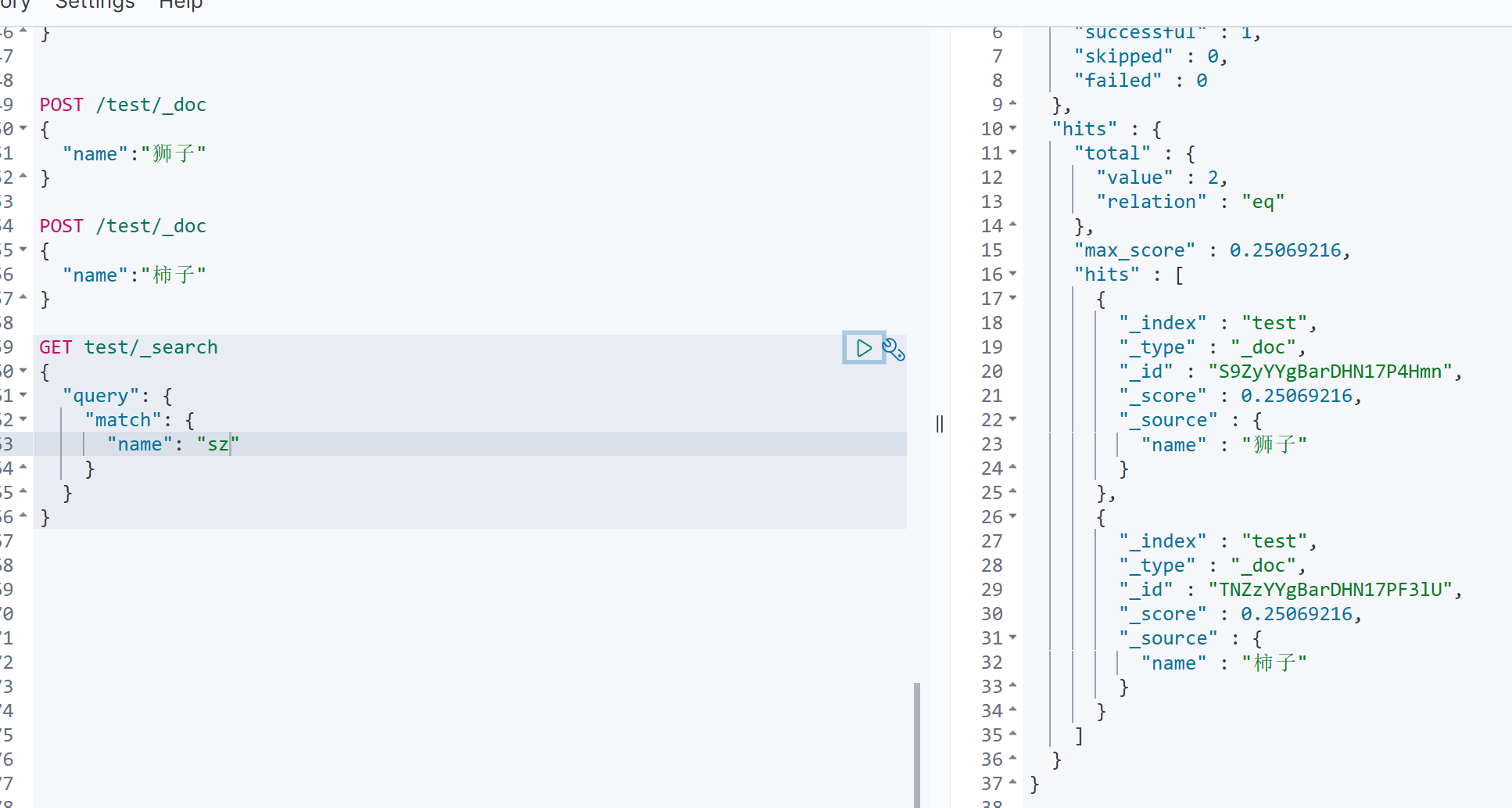This screenshot has width=1512, height=808.
Task: Click the request editor vertical scrollbar thumb
Action: click(x=917, y=745)
